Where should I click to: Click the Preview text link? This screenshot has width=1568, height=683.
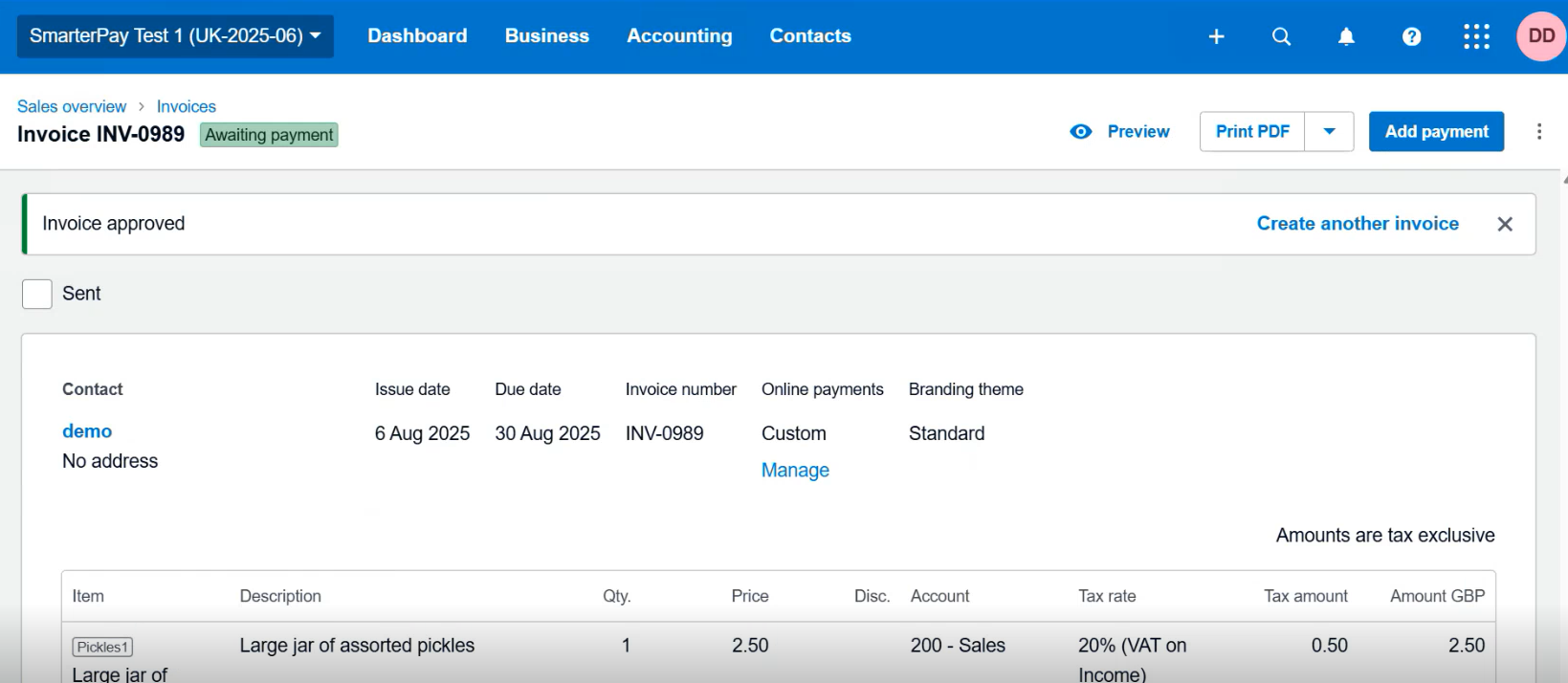(x=1138, y=132)
